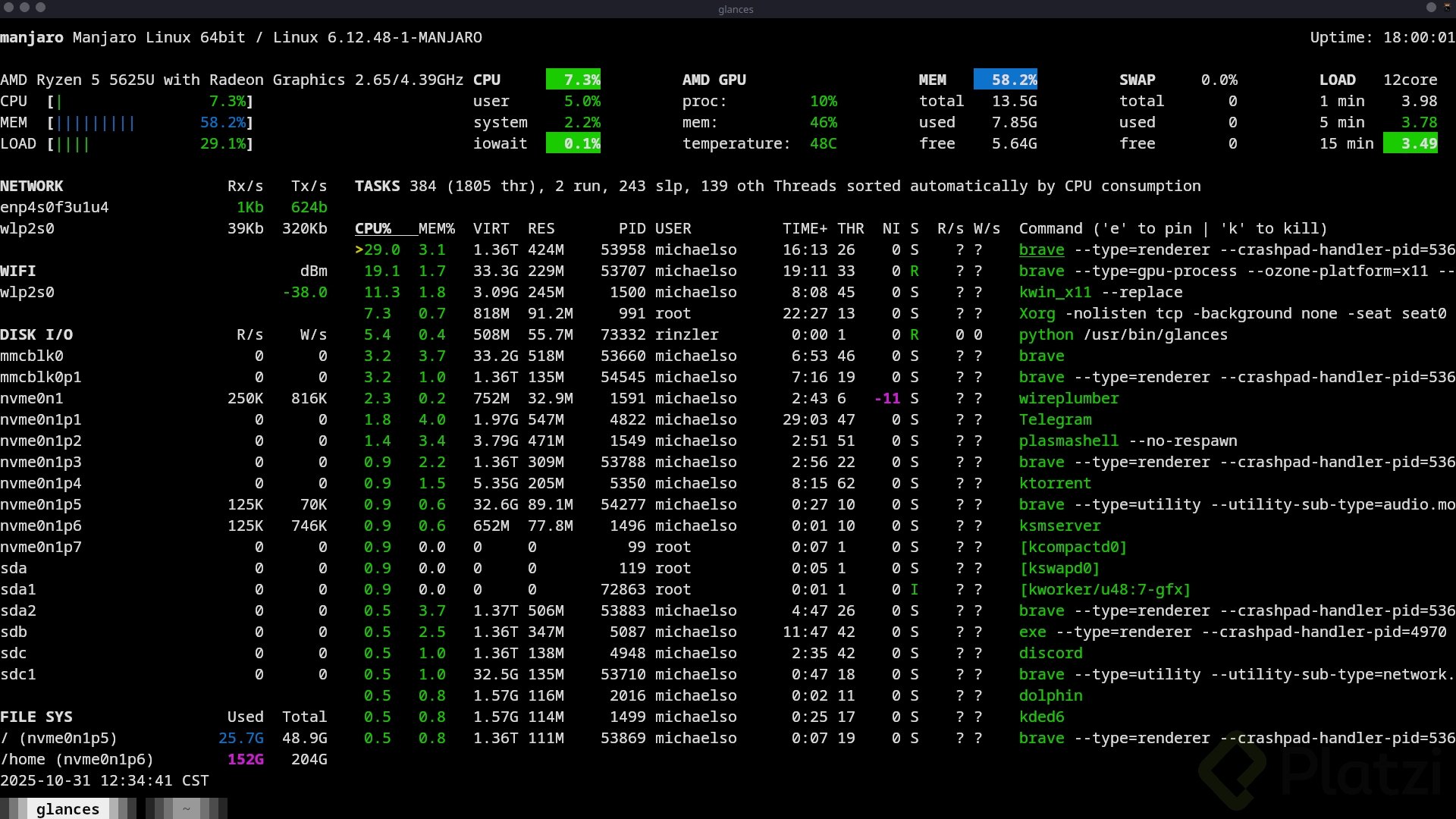The image size is (1456, 819).
Task: Switch to the ~ terminal tab
Action: coord(186,809)
